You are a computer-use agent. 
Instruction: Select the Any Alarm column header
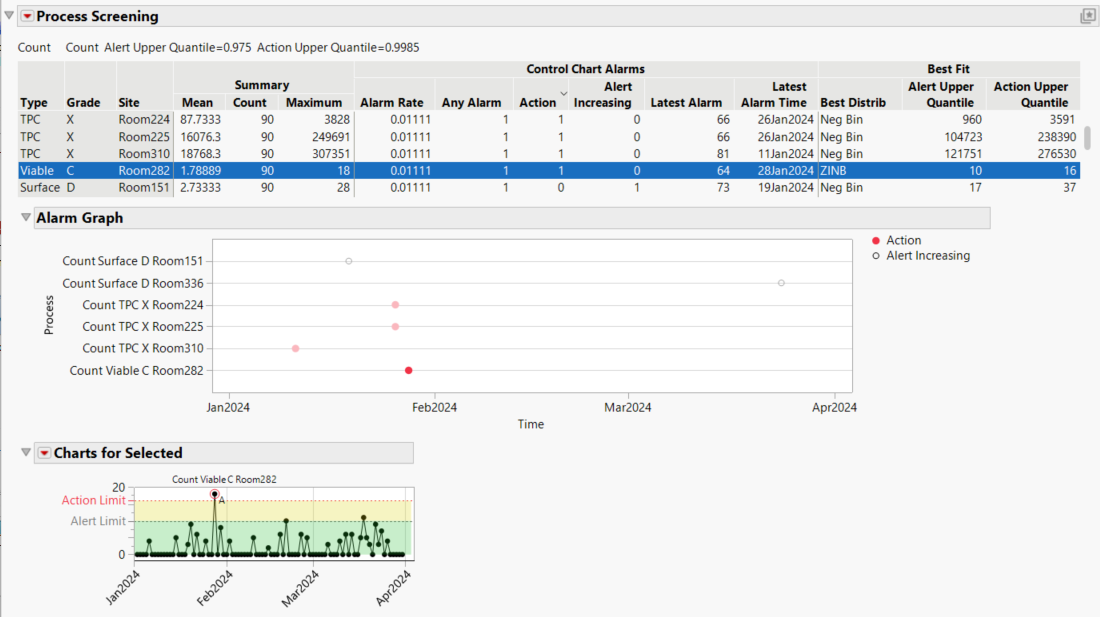pos(471,102)
